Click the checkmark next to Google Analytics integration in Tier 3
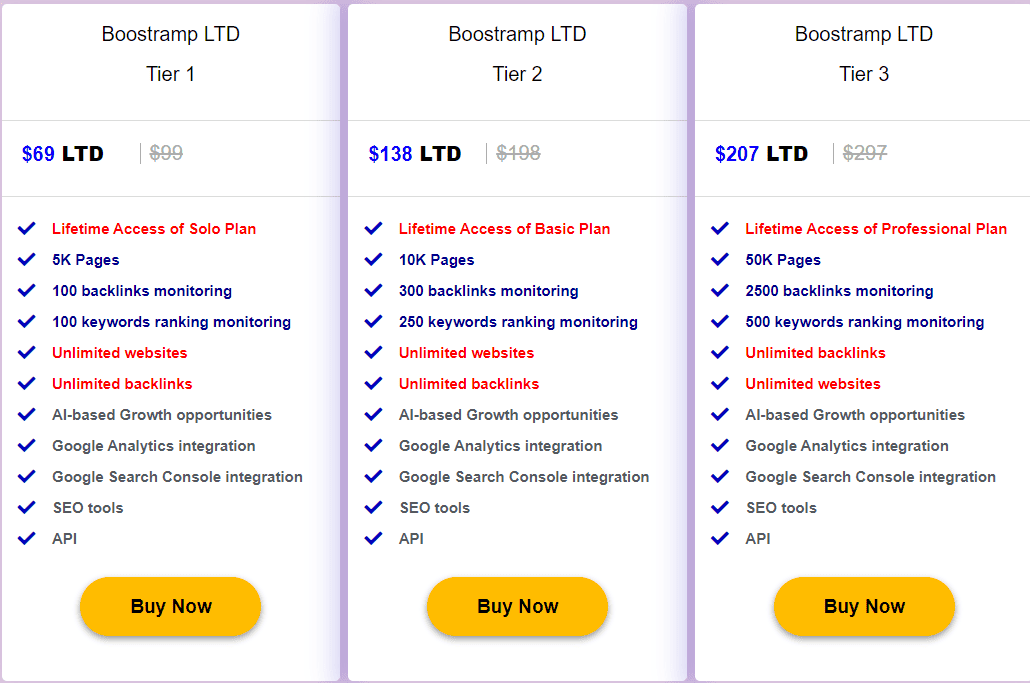This screenshot has width=1030, height=683. click(x=720, y=445)
